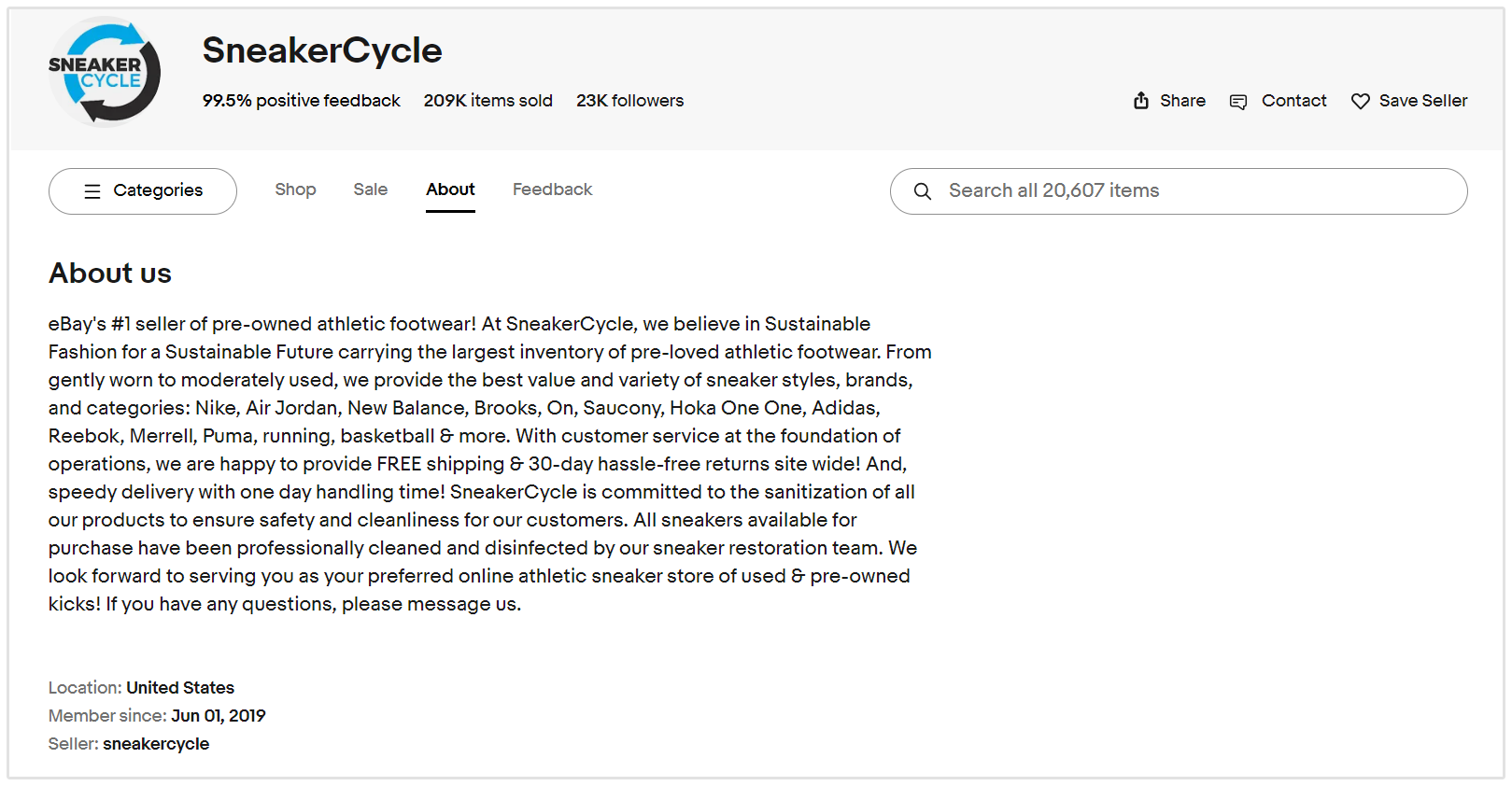Screen dimensions: 1512x786
Task: Click the SneakerCycle store name heading
Action: click(x=322, y=50)
